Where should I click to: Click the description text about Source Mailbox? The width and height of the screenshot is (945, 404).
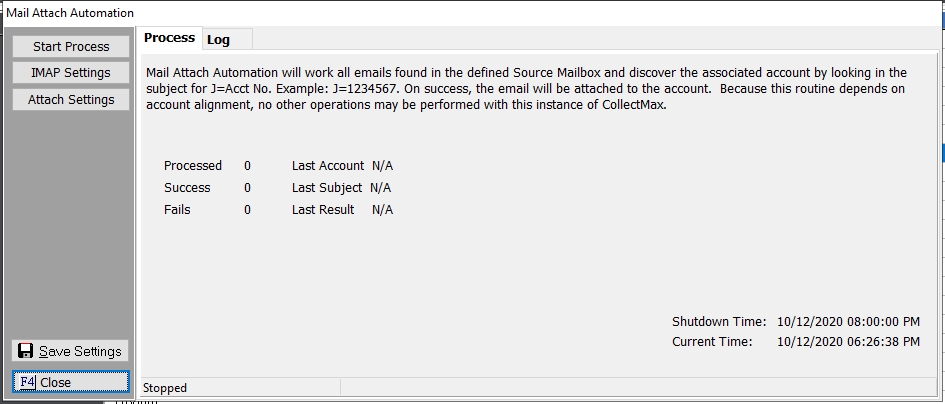(526, 89)
